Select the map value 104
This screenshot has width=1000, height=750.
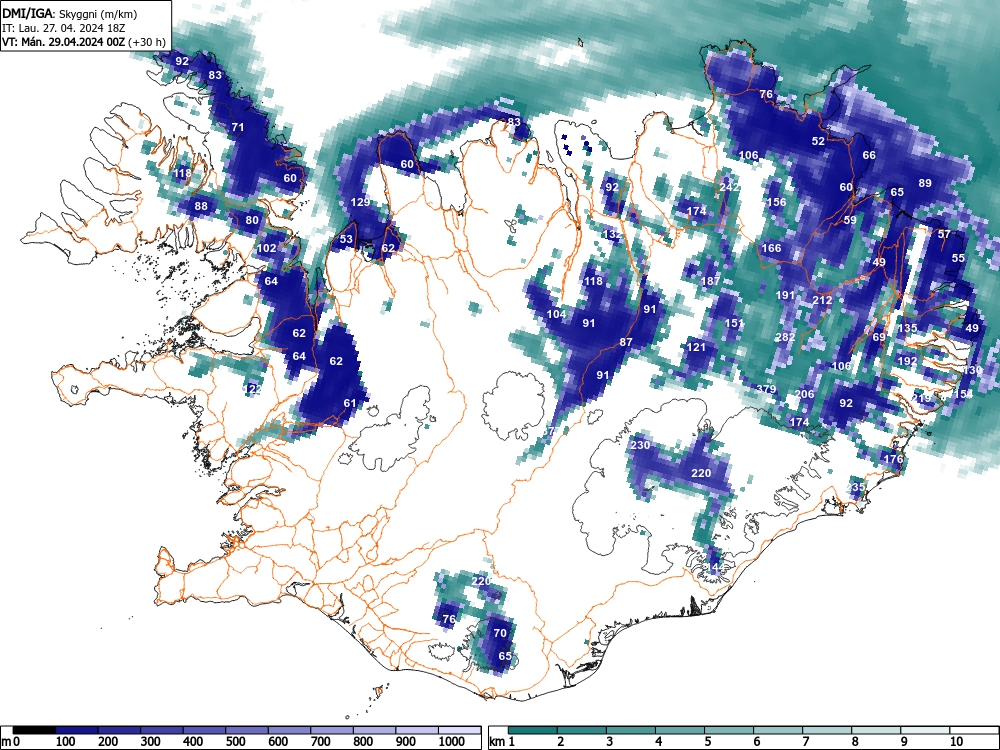coord(556,314)
